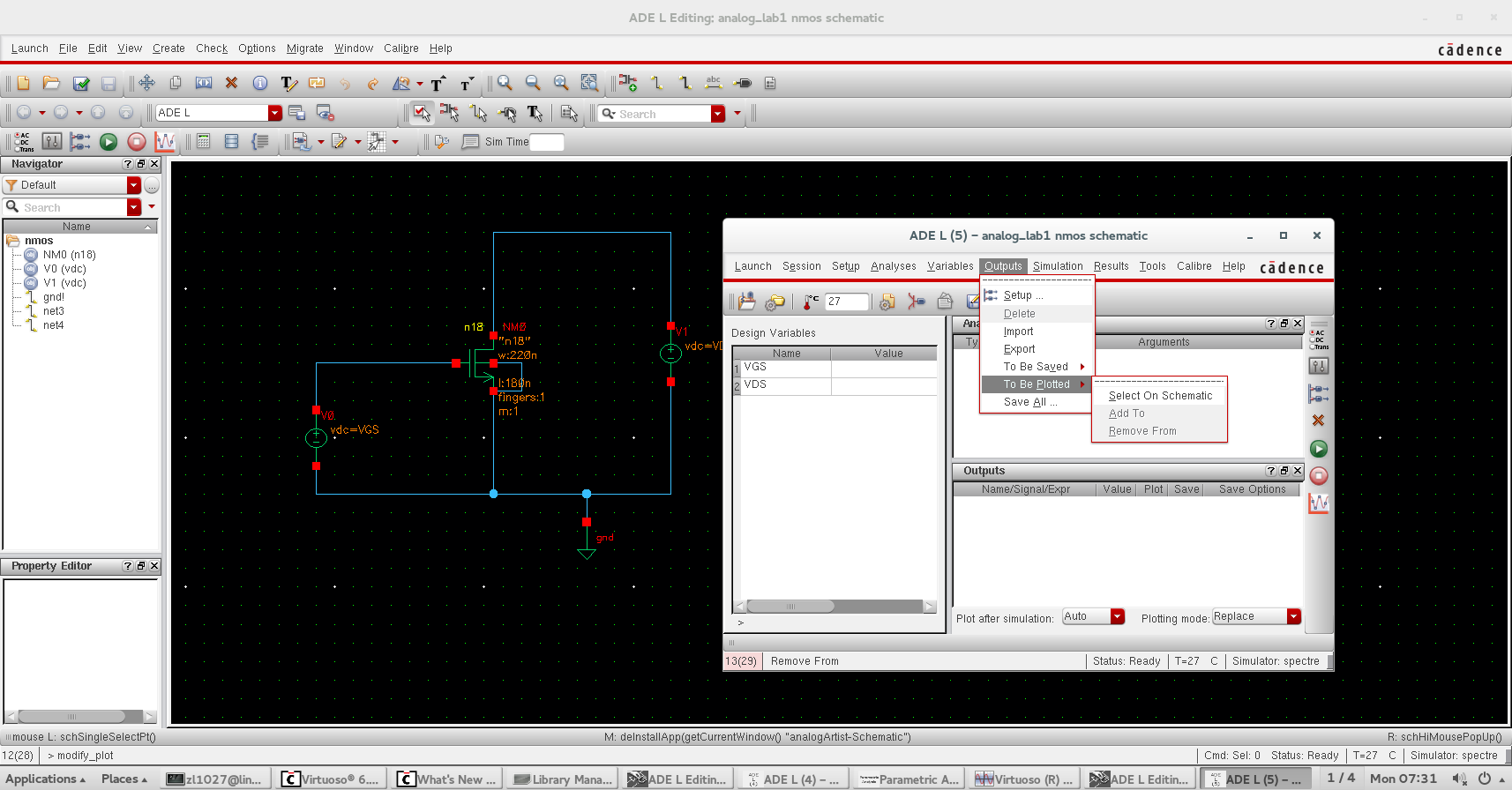
Task: Open the Simulation menu in the ADE L window
Action: pos(1058,266)
